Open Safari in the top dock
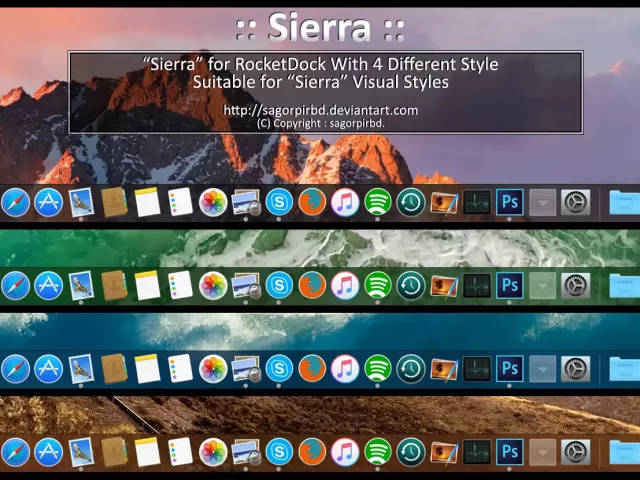This screenshot has width=640, height=480. point(15,203)
